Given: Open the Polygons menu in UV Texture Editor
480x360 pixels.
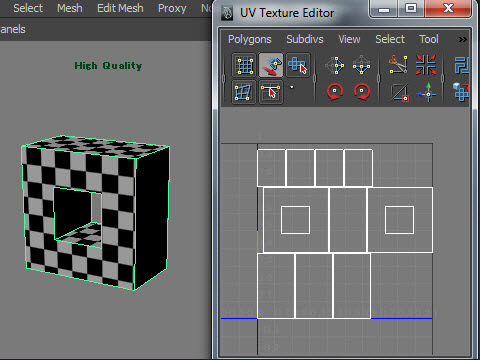Looking at the screenshot, I should pyautogui.click(x=250, y=39).
